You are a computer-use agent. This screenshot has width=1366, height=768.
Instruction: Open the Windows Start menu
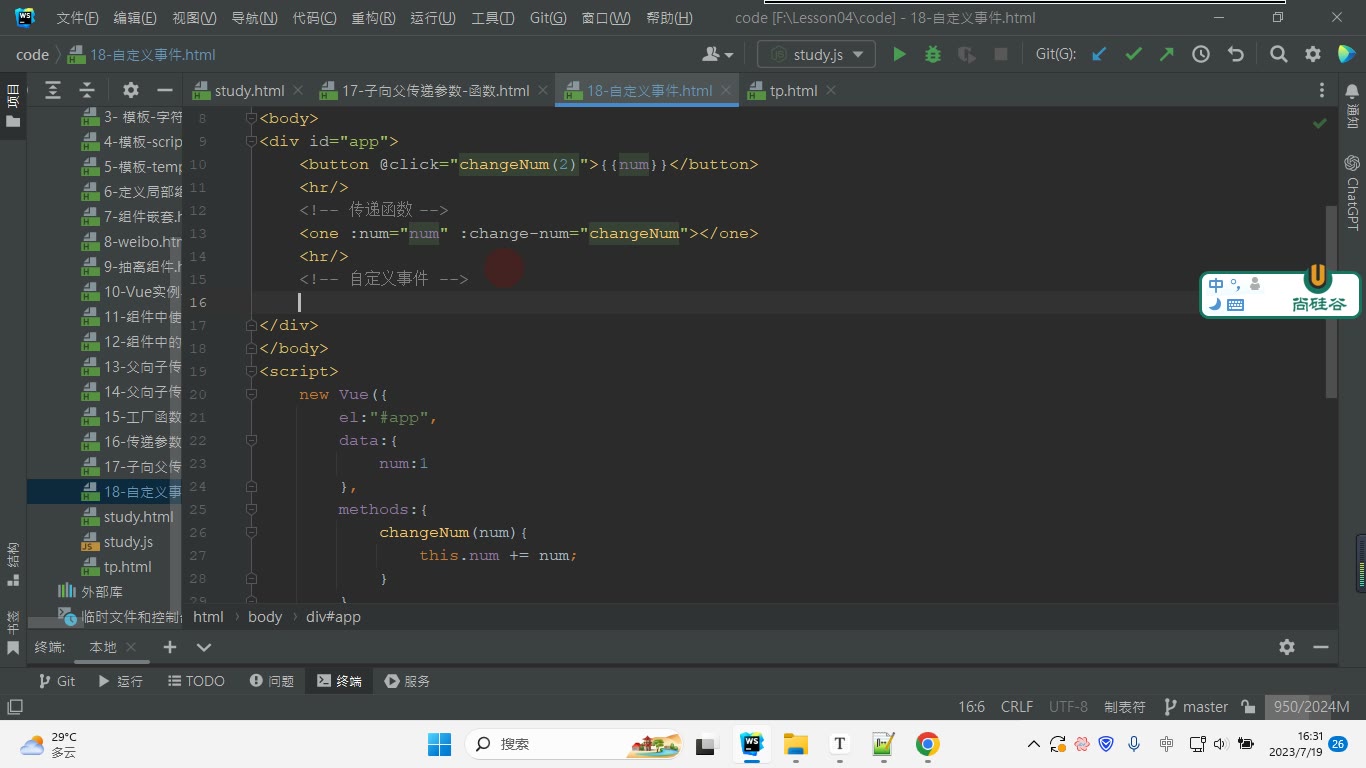pos(440,744)
